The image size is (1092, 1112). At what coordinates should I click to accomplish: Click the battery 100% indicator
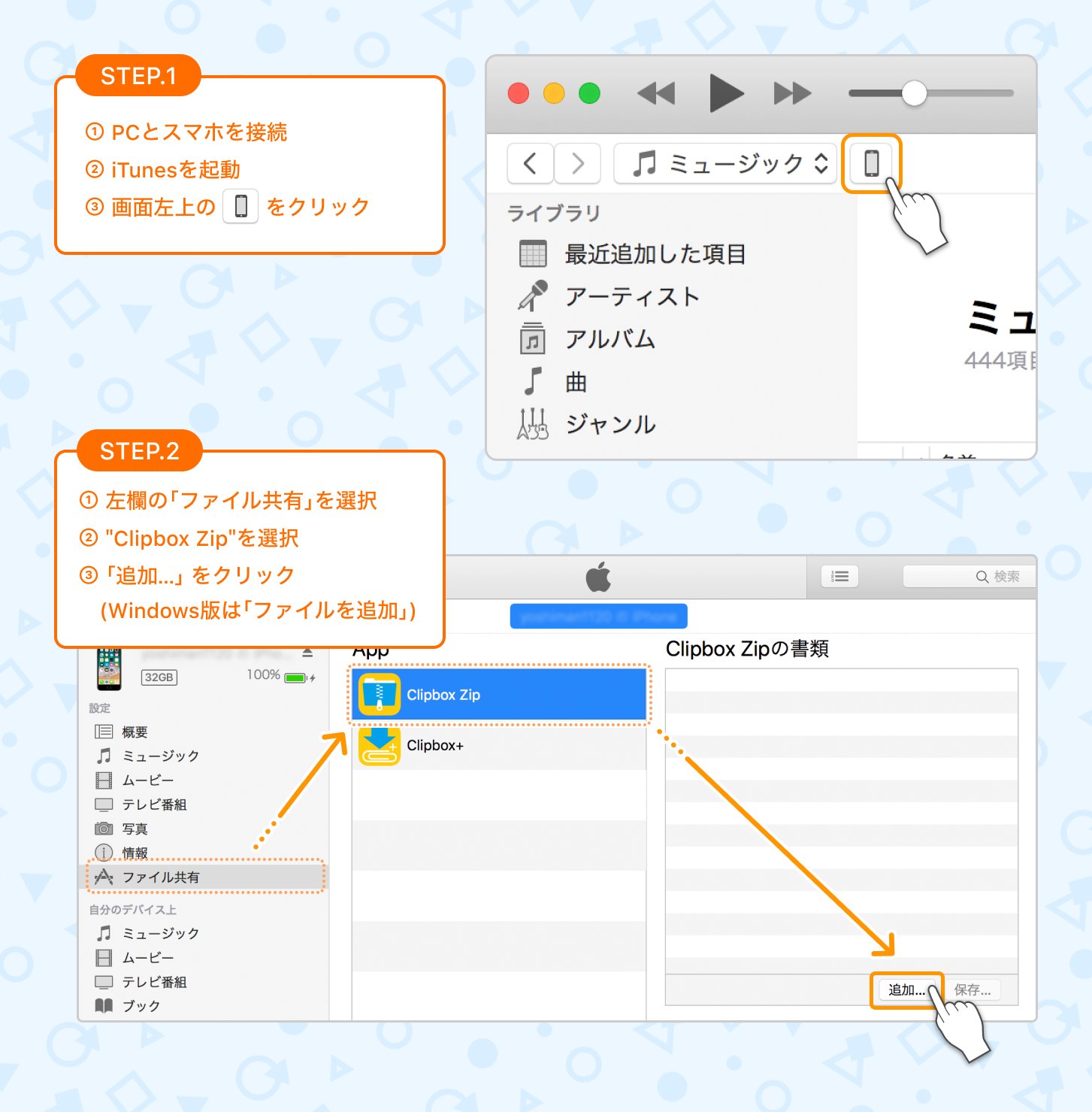click(280, 675)
